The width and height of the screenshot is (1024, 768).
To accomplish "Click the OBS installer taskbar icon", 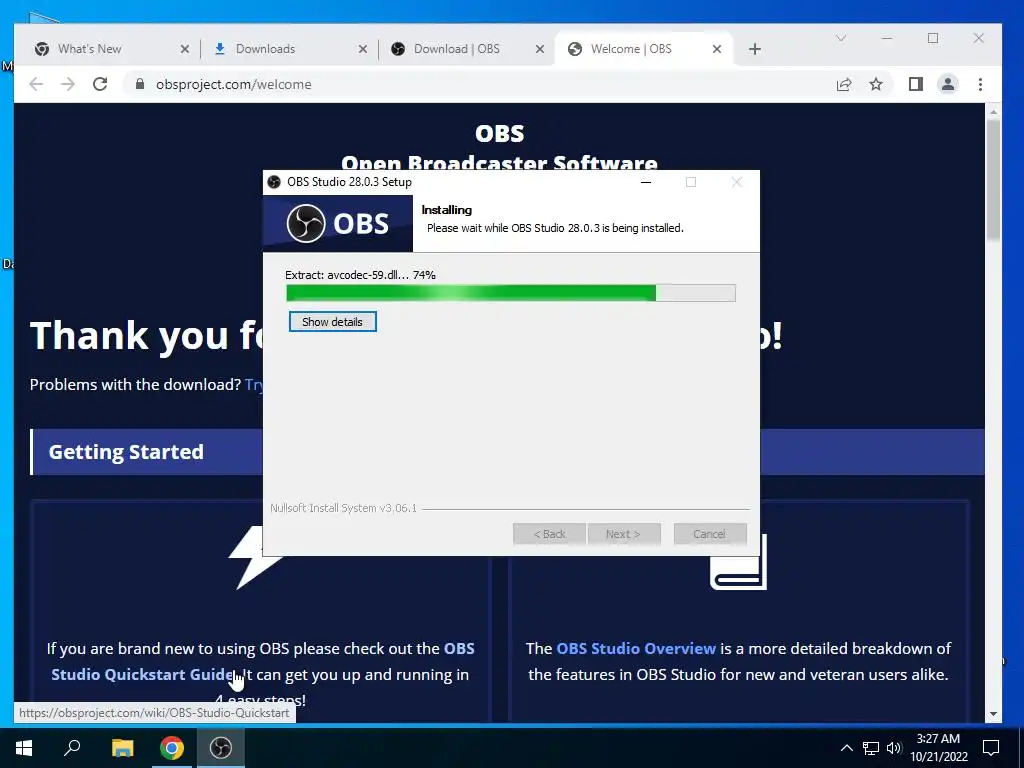I will [221, 748].
